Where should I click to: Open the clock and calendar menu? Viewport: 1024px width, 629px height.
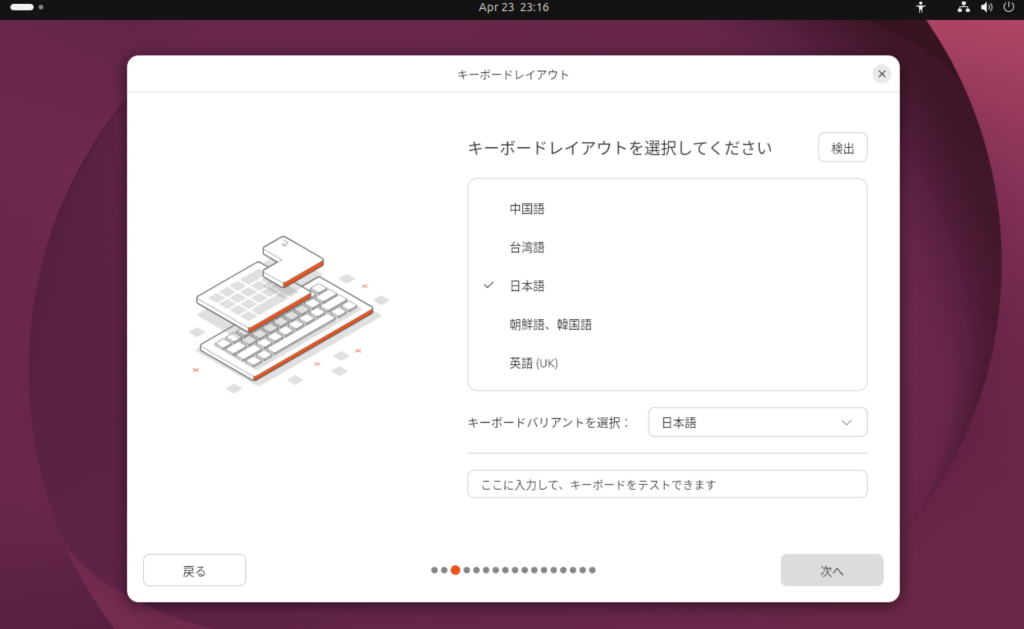(x=512, y=7)
